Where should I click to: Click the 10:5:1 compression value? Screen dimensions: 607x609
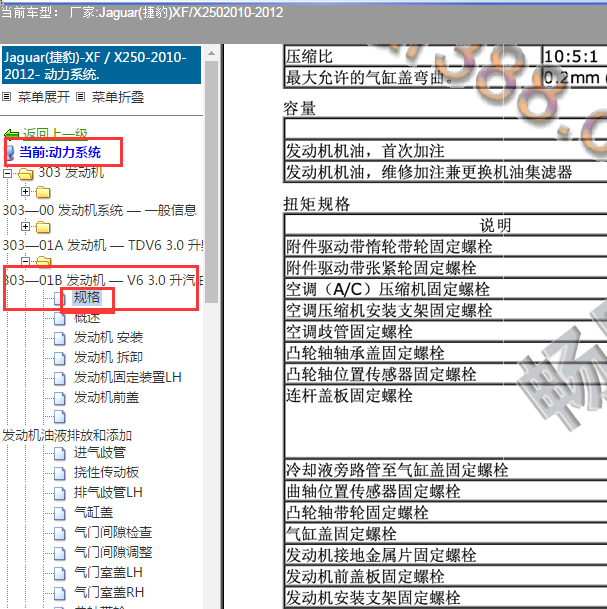[x=571, y=57]
